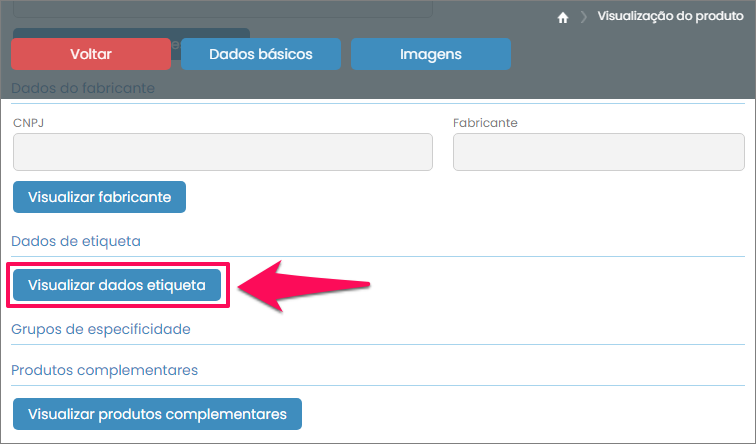This screenshot has height=444, width=756.
Task: Click the breadcrumb chevron separator
Action: pyautogui.click(x=583, y=17)
